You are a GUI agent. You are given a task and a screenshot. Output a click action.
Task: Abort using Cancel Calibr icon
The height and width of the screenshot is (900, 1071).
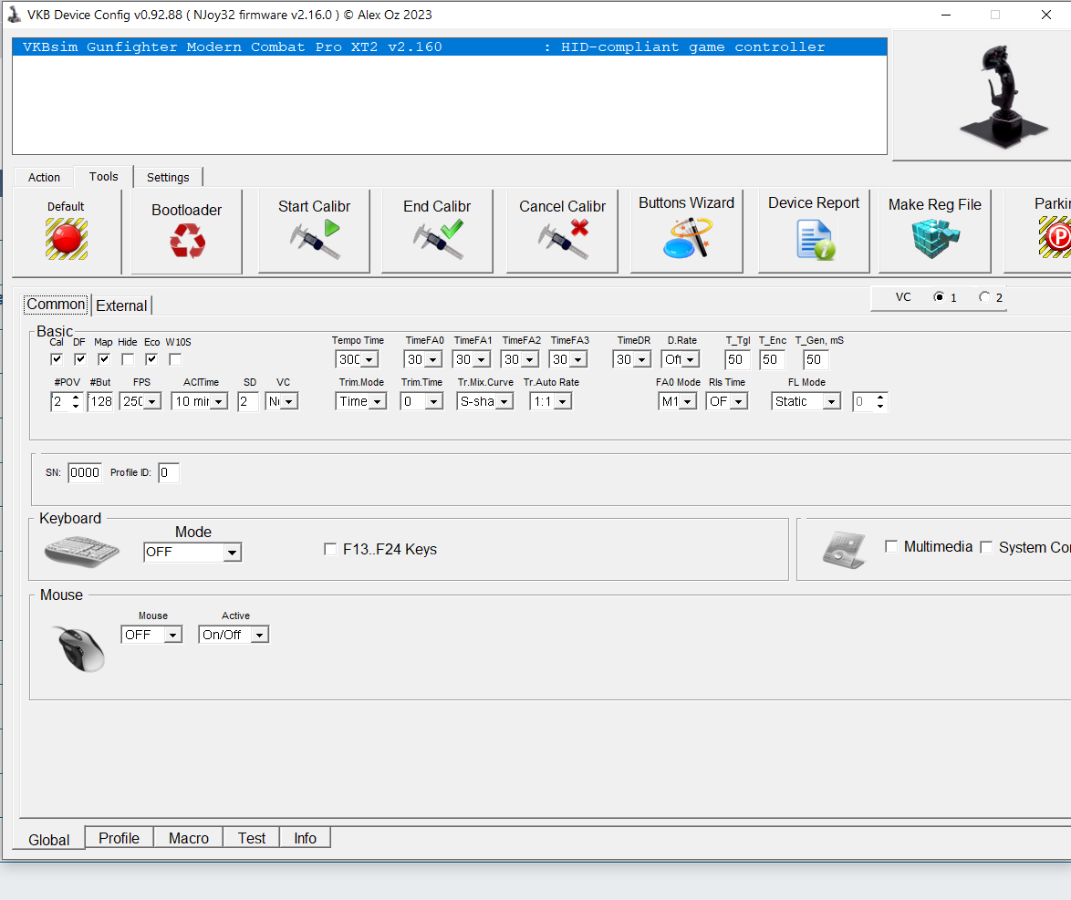click(563, 239)
